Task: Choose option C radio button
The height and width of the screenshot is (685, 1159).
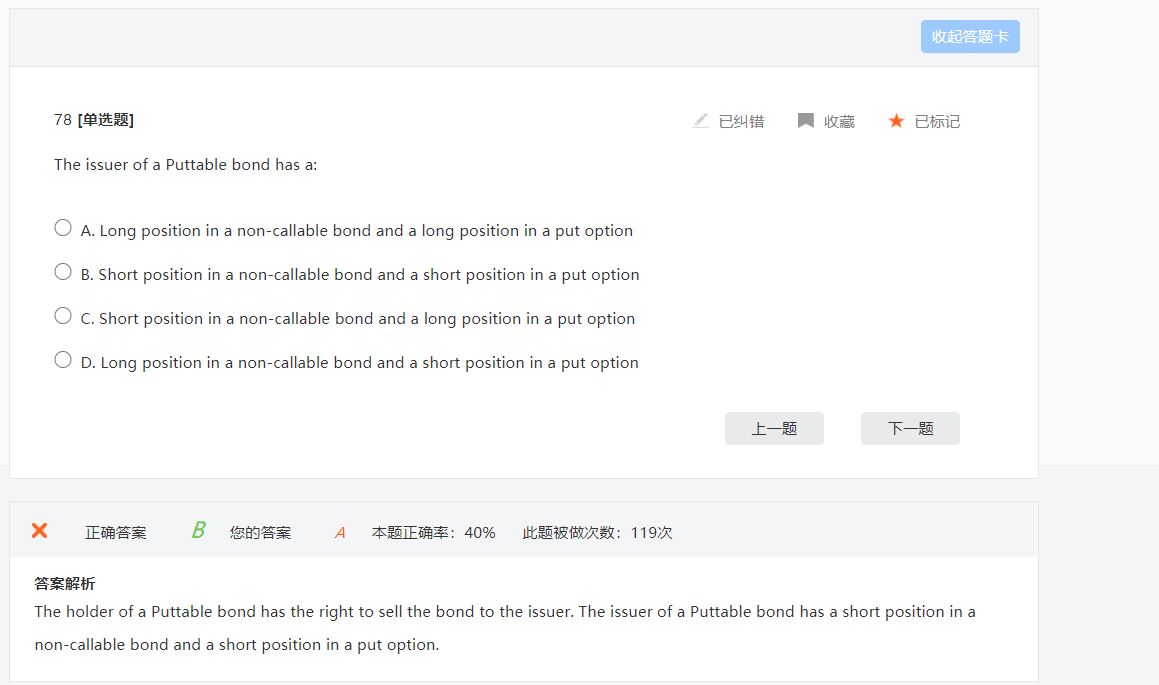Action: coord(63,316)
